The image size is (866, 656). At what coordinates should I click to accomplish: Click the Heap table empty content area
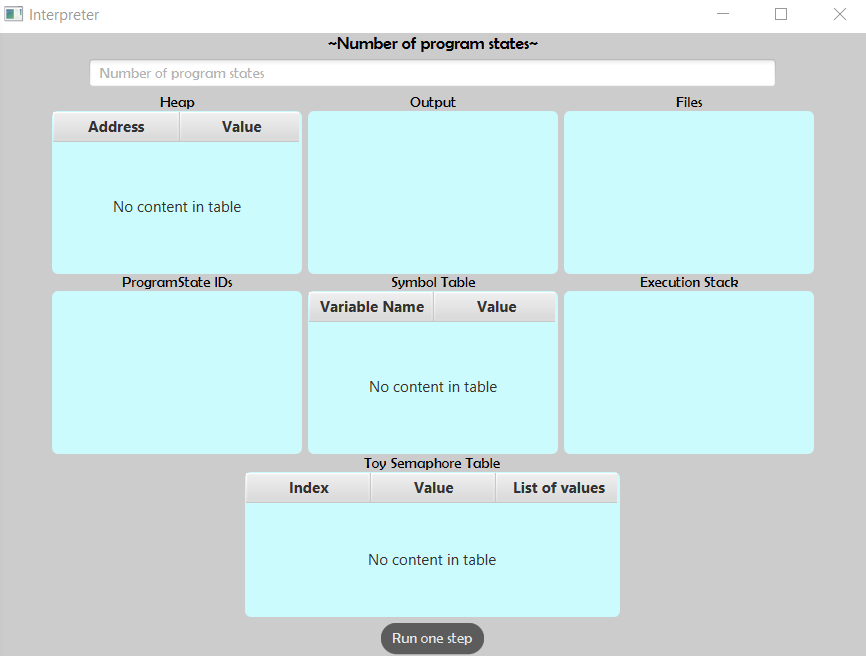click(x=176, y=206)
